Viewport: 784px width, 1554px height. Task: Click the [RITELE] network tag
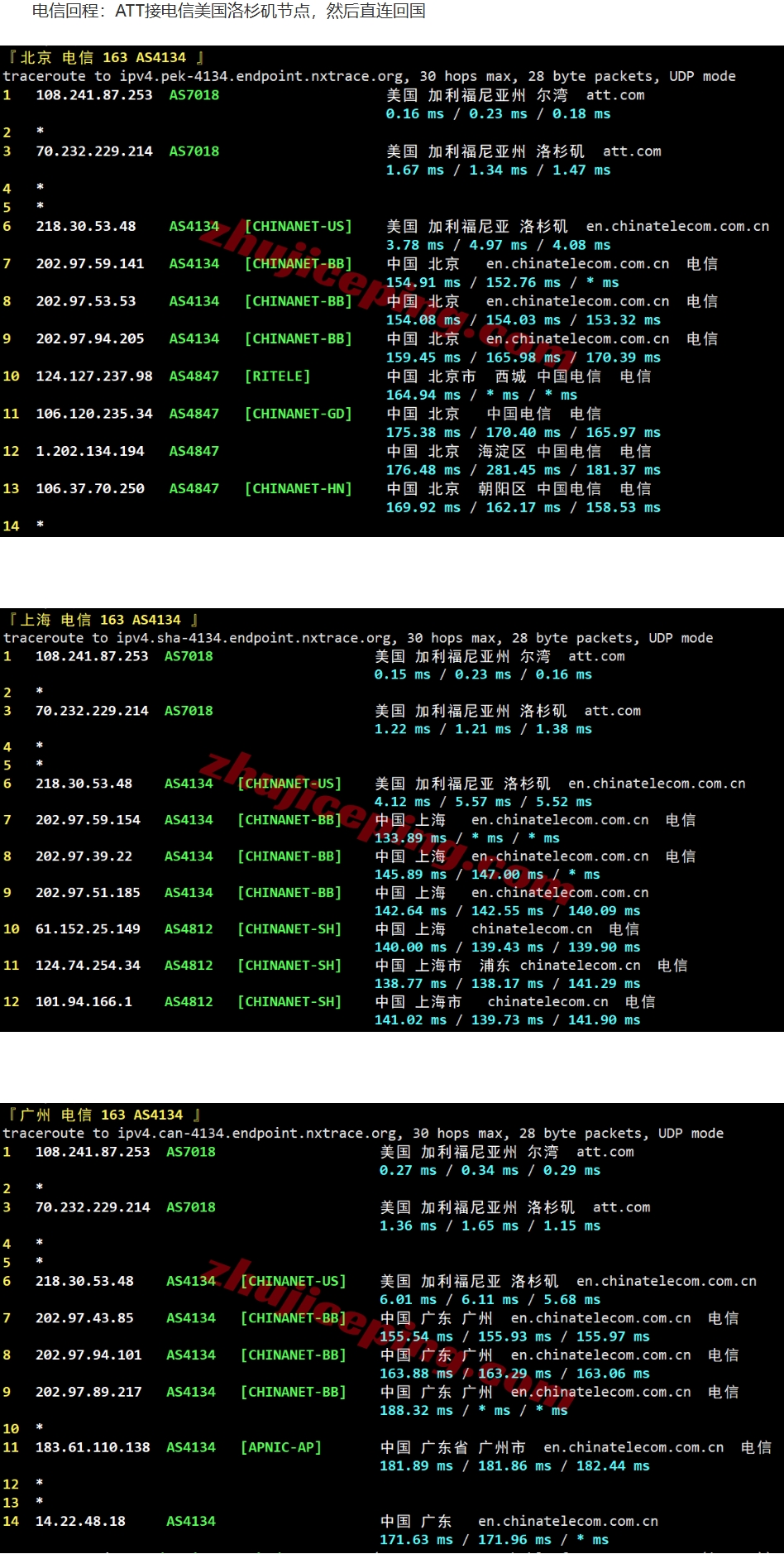pyautogui.click(x=277, y=377)
